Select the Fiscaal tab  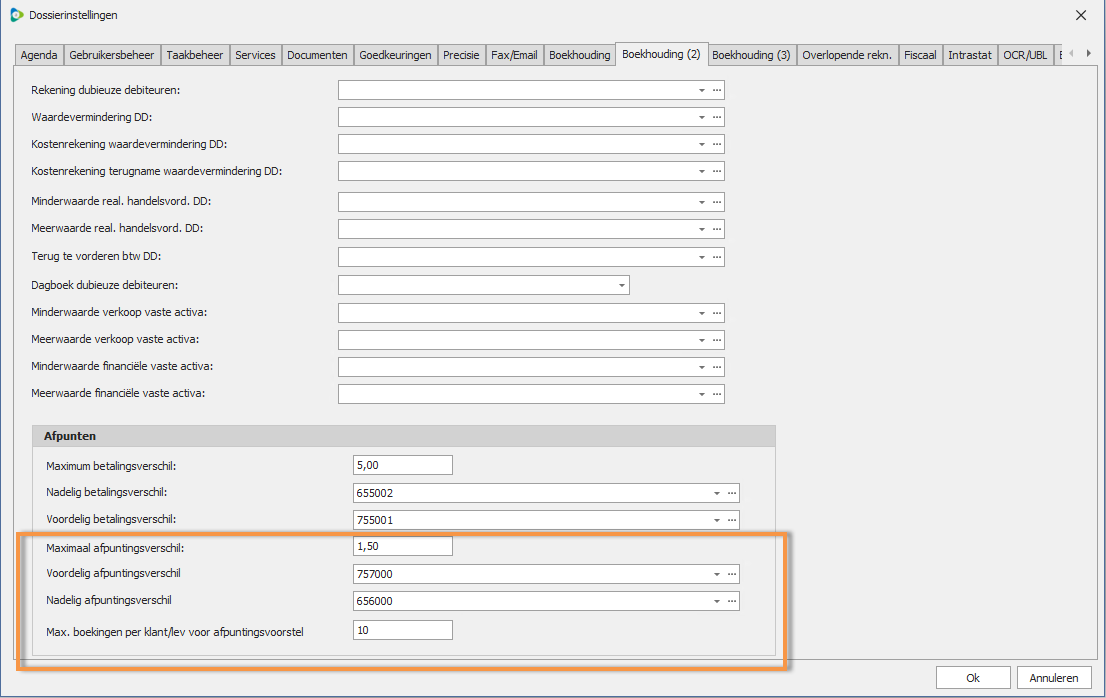[x=920, y=55]
